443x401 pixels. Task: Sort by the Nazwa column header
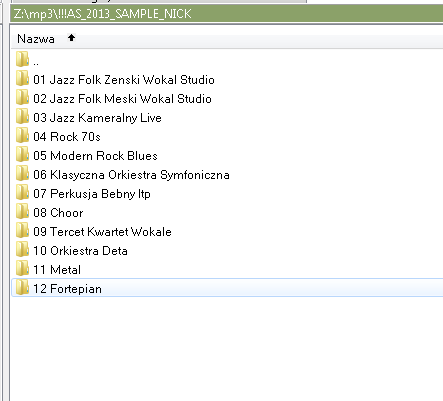click(36, 39)
